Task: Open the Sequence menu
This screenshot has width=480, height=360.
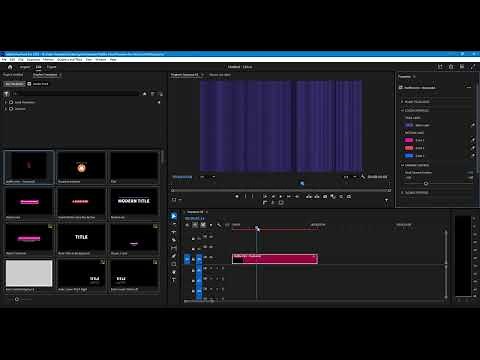Action: [33, 59]
